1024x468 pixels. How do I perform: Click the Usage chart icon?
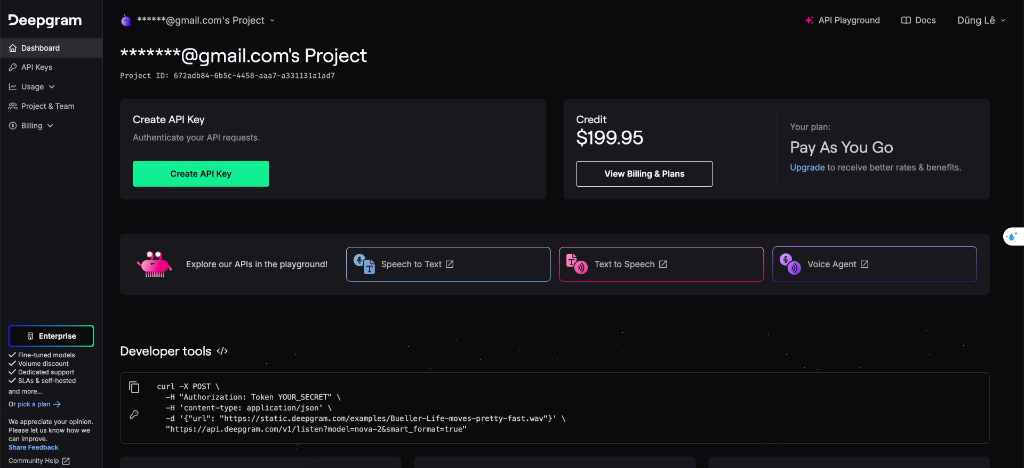pyautogui.click(x=13, y=87)
